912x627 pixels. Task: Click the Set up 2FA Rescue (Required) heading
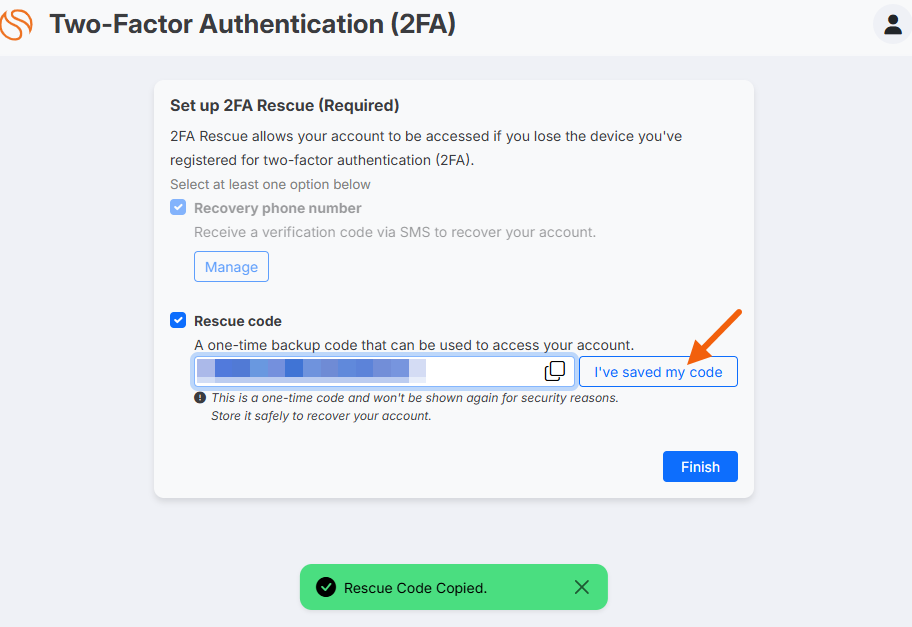(x=284, y=105)
